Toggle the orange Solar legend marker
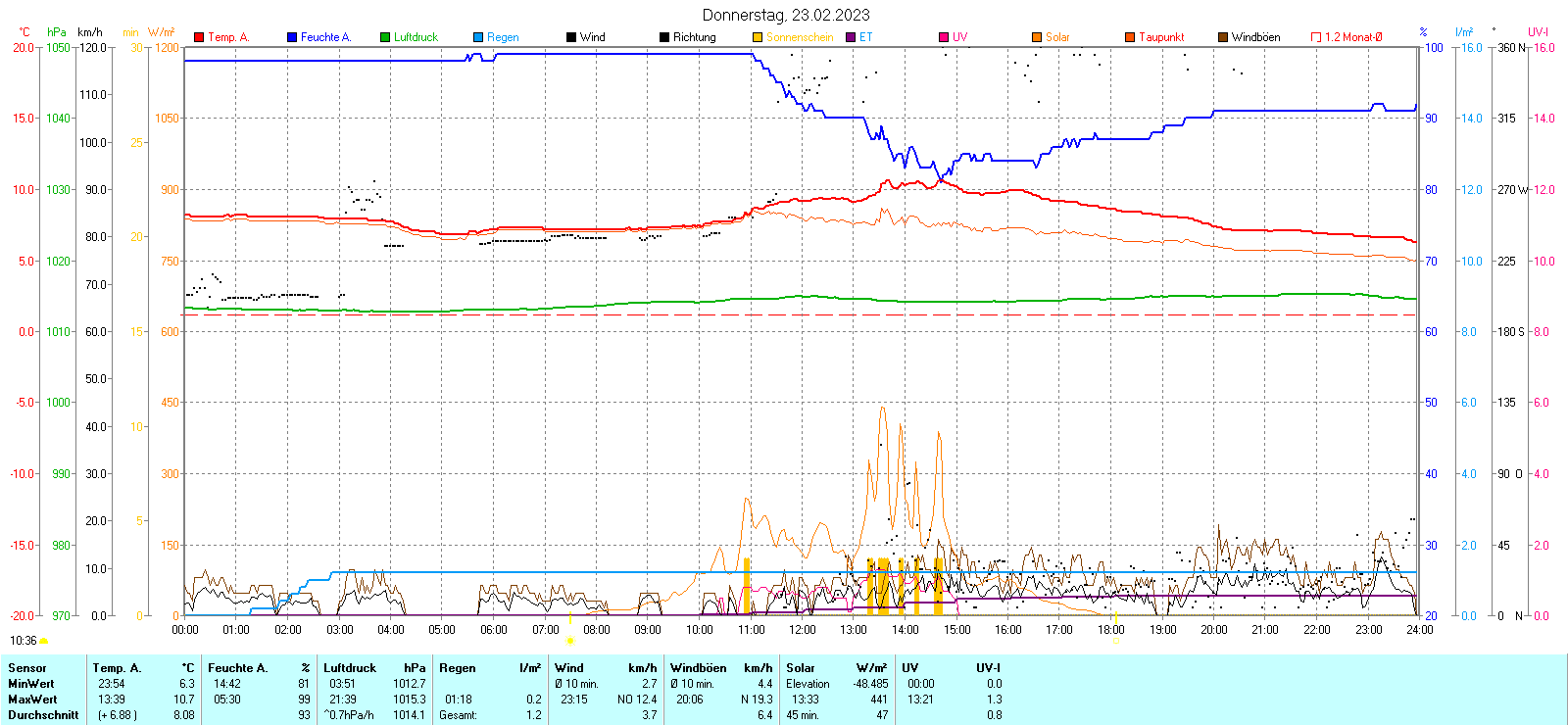Screen dimensions: 1568x725 [x=1037, y=37]
